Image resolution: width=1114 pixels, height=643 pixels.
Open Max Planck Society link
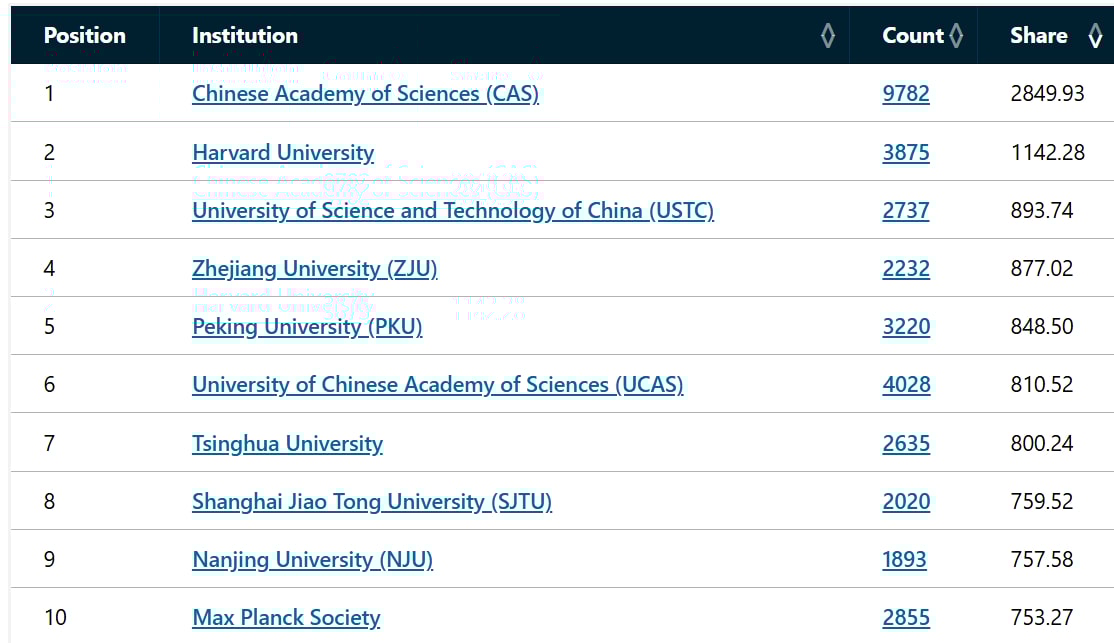(286, 618)
